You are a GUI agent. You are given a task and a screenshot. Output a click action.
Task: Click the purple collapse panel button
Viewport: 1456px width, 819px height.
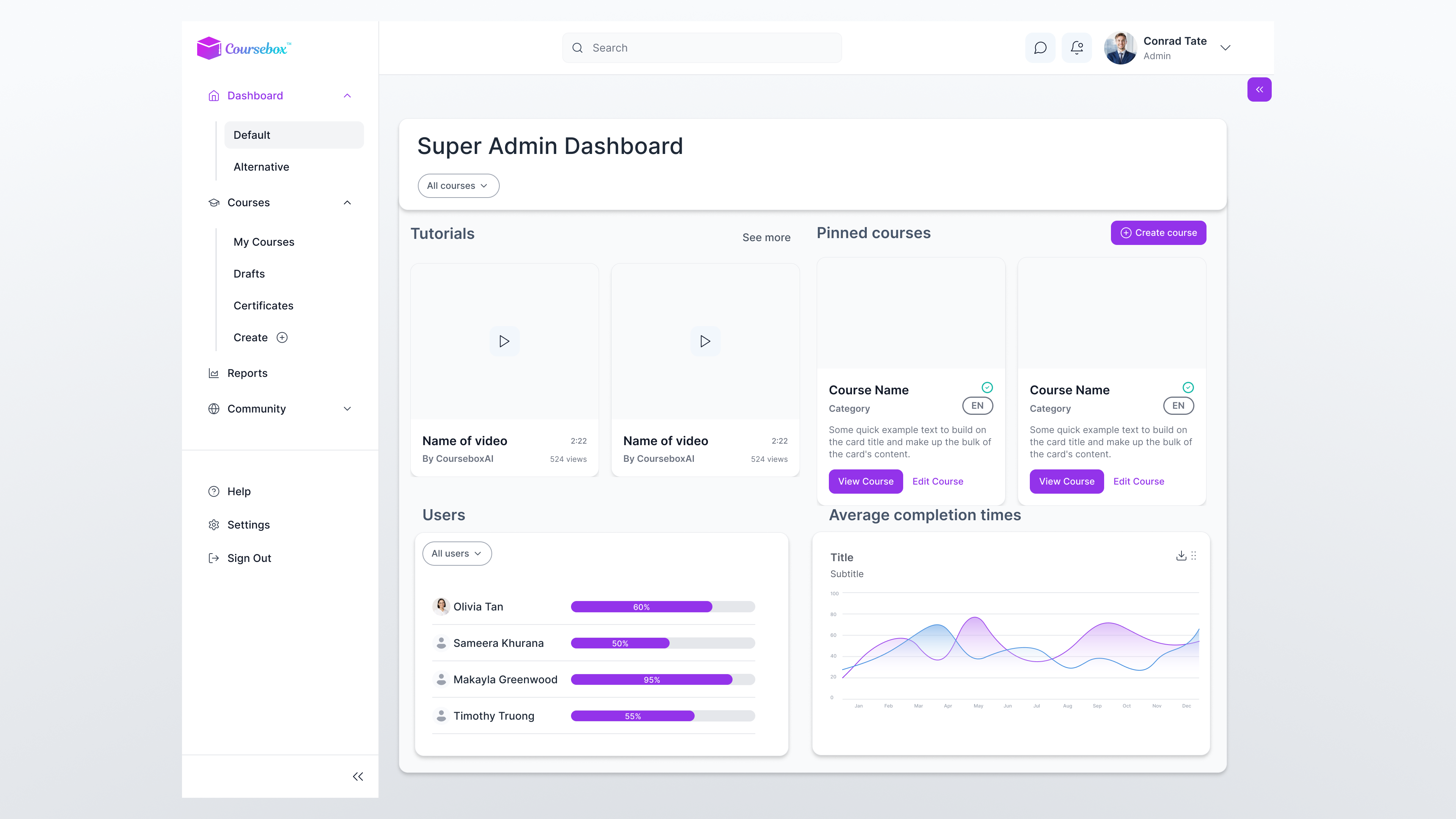click(1259, 89)
